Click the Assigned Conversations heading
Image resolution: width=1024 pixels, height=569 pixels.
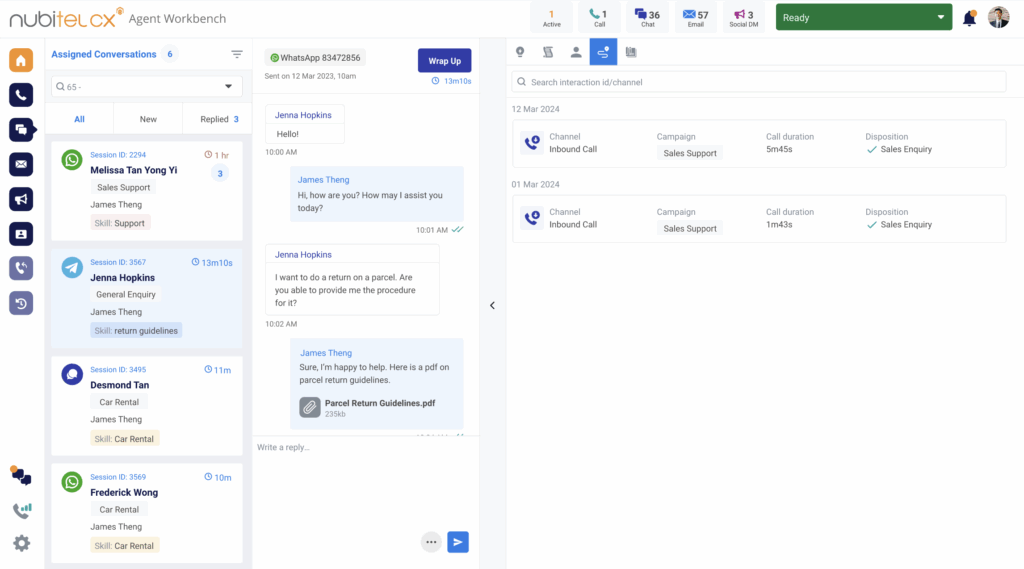(104, 54)
